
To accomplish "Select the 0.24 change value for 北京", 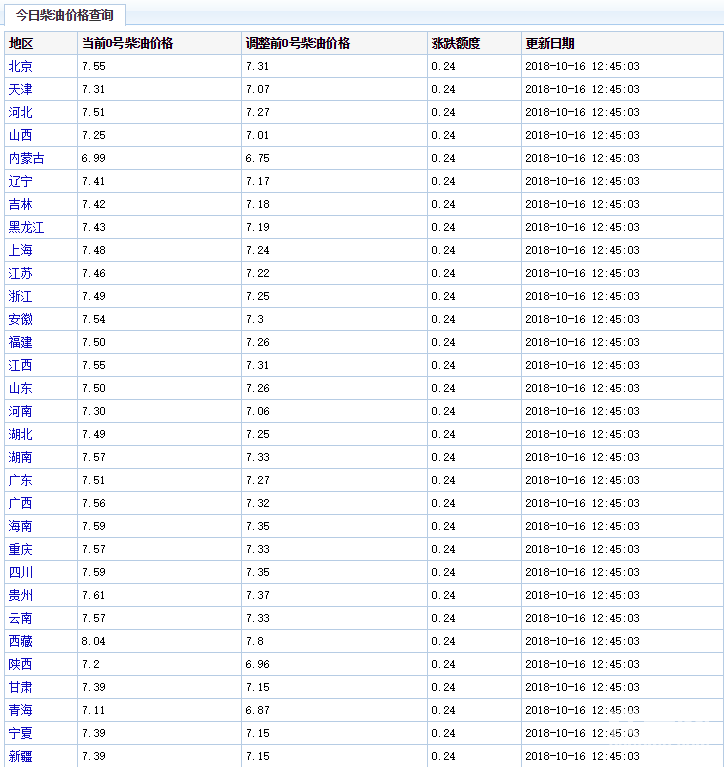I will 443,66.
